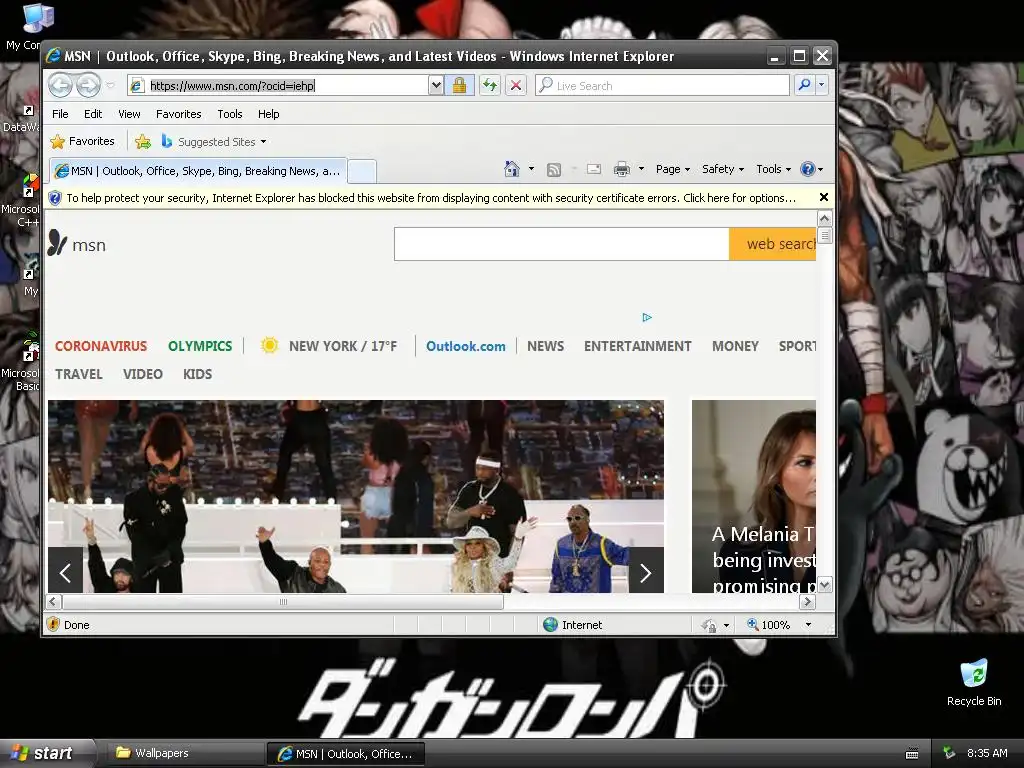This screenshot has height=768, width=1024.
Task: Open the Tools command bar dropdown
Action: [x=773, y=169]
